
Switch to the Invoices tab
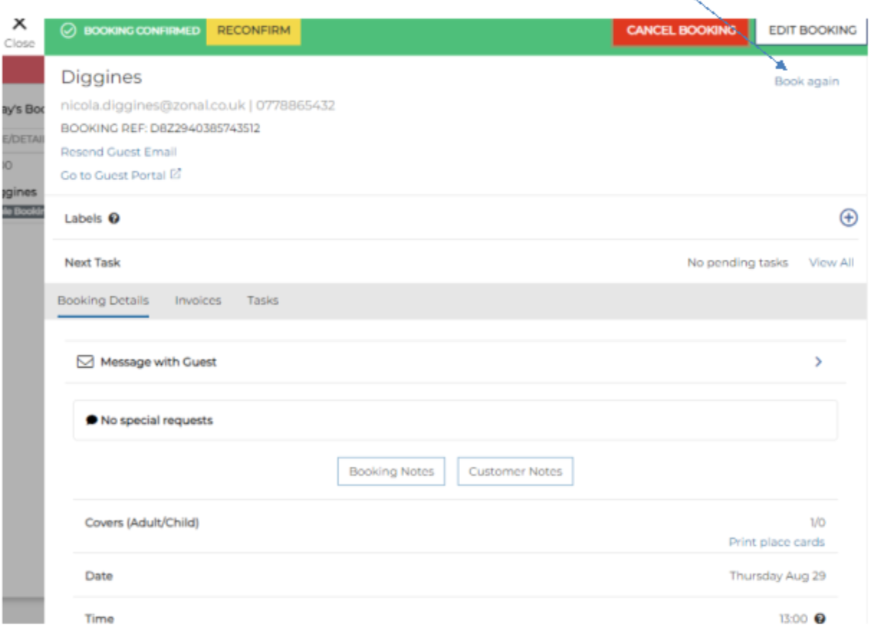pyautogui.click(x=198, y=300)
